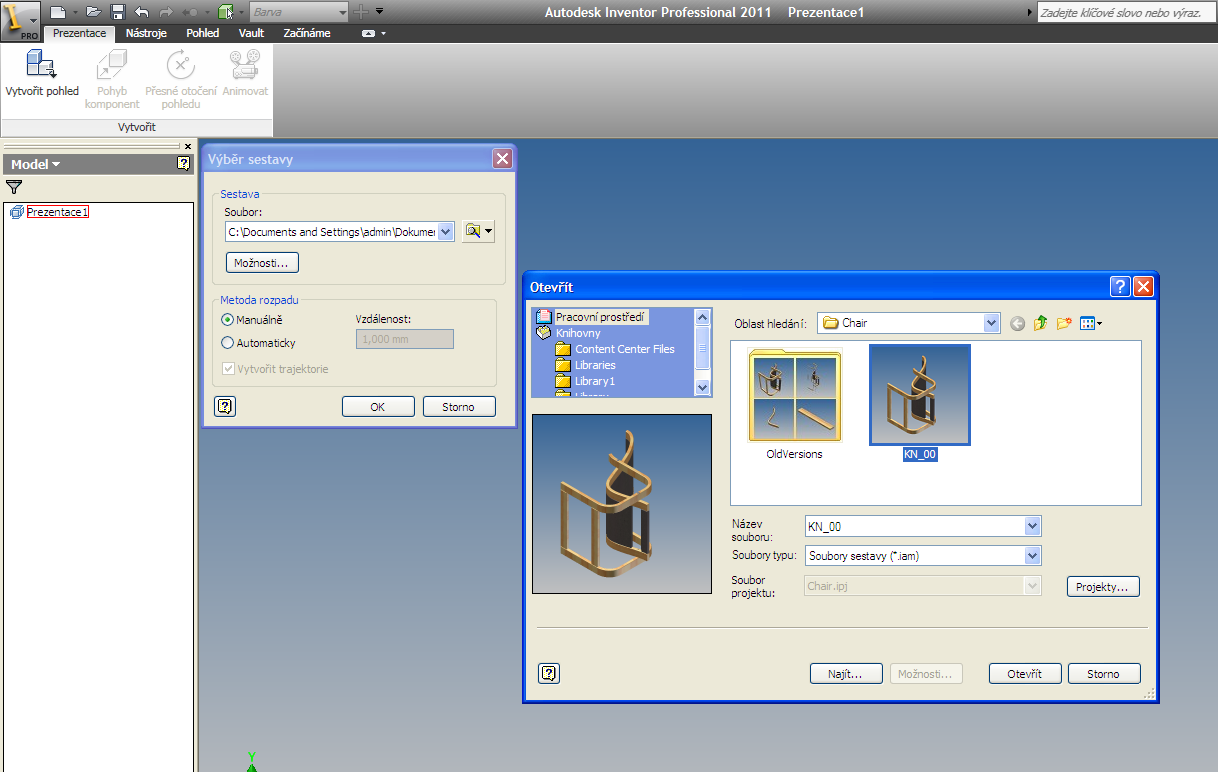Click the Create new folder icon
The image size is (1218, 772).
tap(1064, 323)
